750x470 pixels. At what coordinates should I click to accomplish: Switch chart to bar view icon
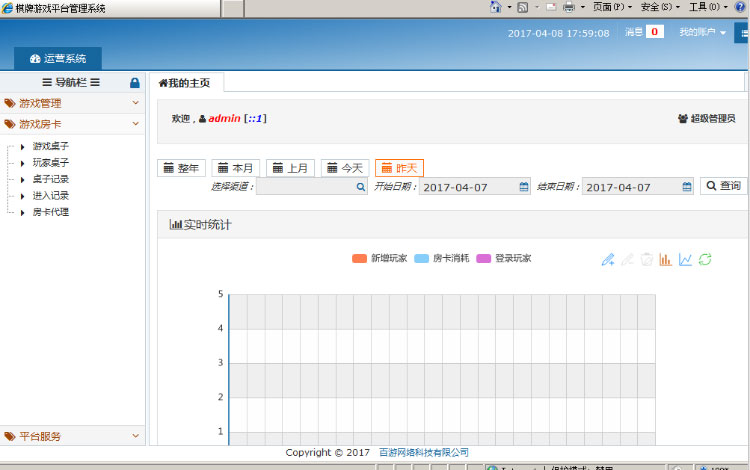[665, 259]
